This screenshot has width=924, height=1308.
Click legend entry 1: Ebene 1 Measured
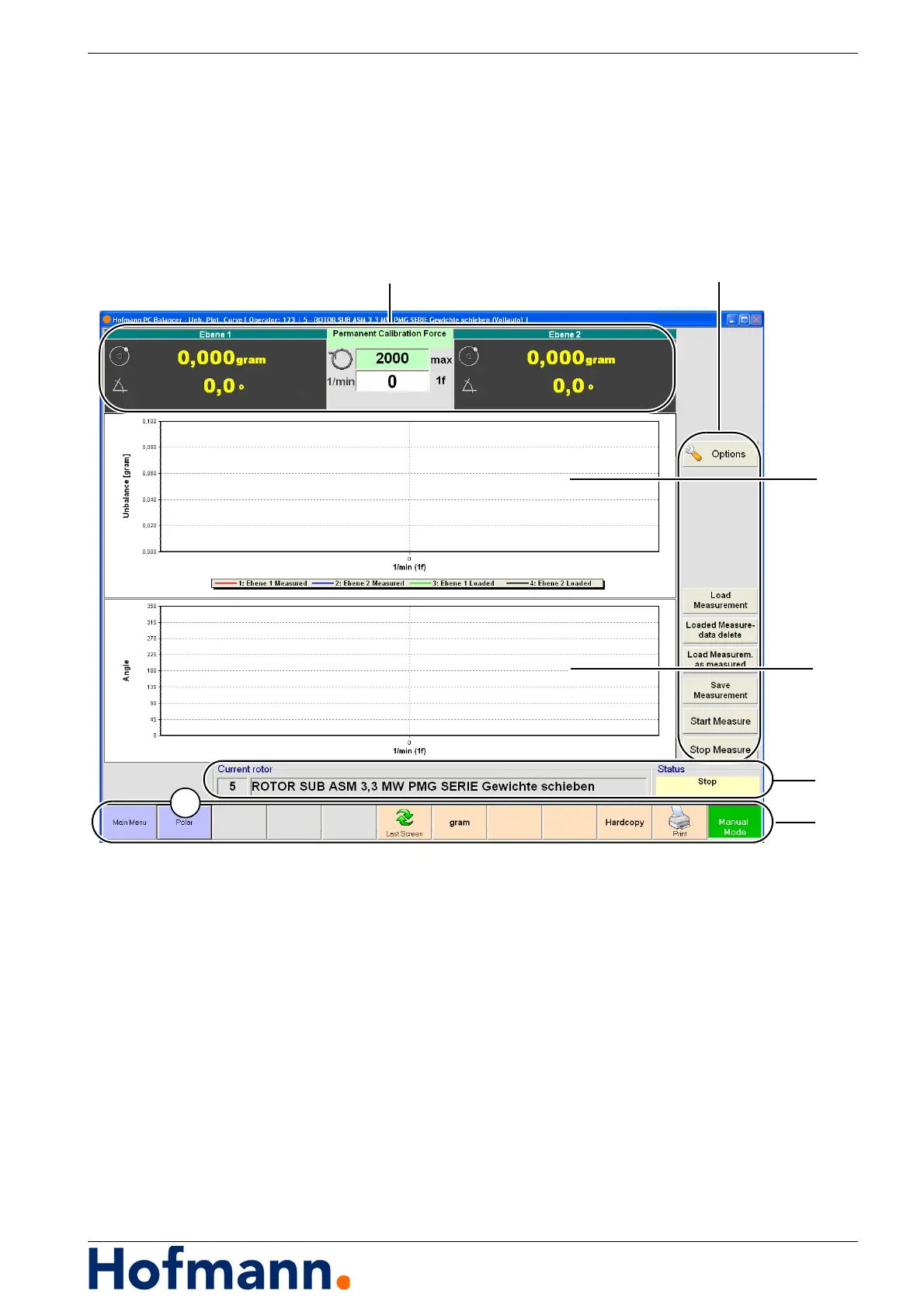261,583
